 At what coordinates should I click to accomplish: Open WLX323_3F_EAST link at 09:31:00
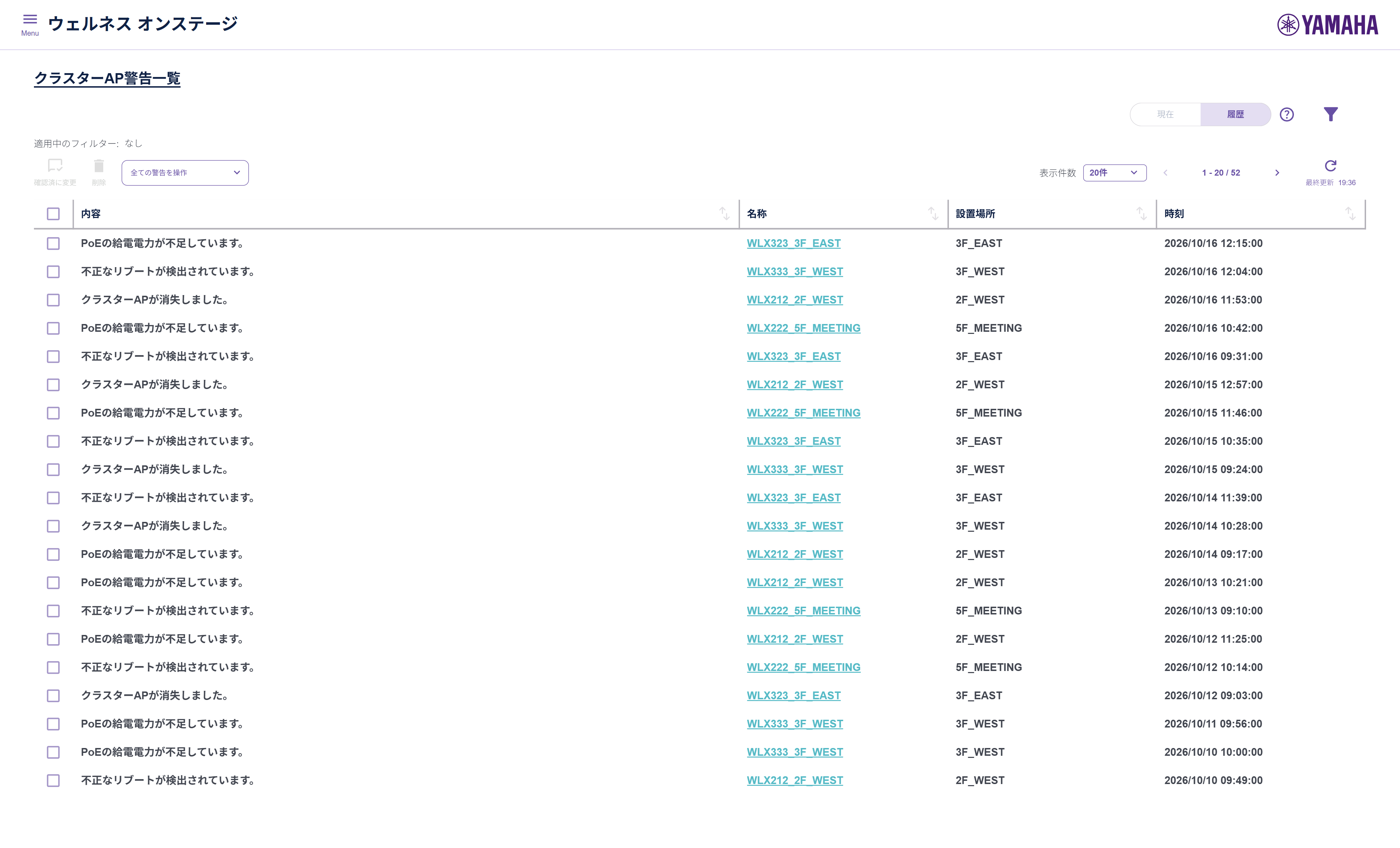pyautogui.click(x=793, y=356)
